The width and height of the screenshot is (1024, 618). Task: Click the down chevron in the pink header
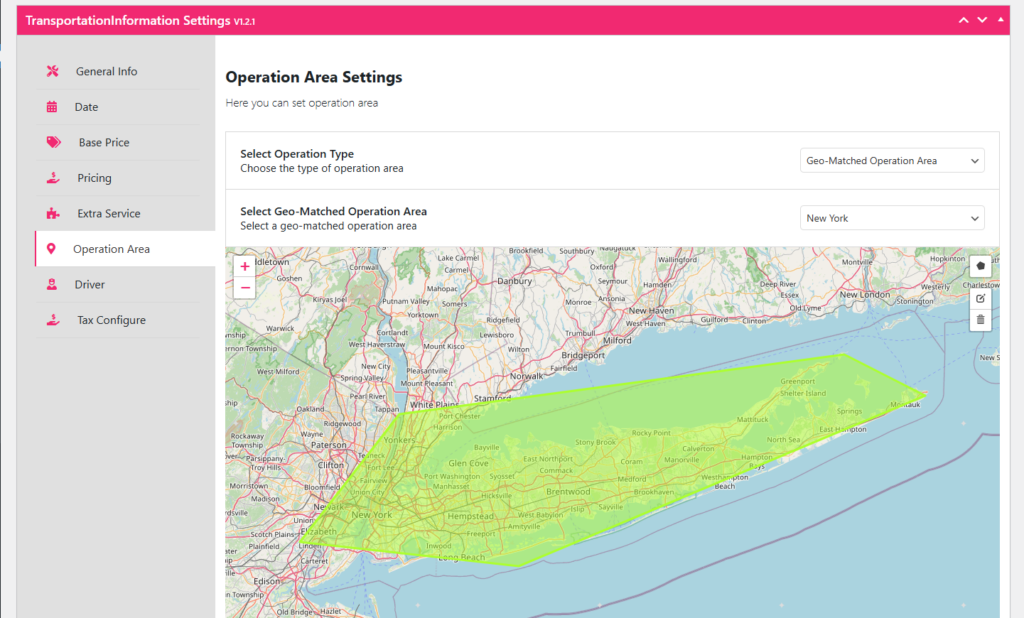[x=982, y=19]
